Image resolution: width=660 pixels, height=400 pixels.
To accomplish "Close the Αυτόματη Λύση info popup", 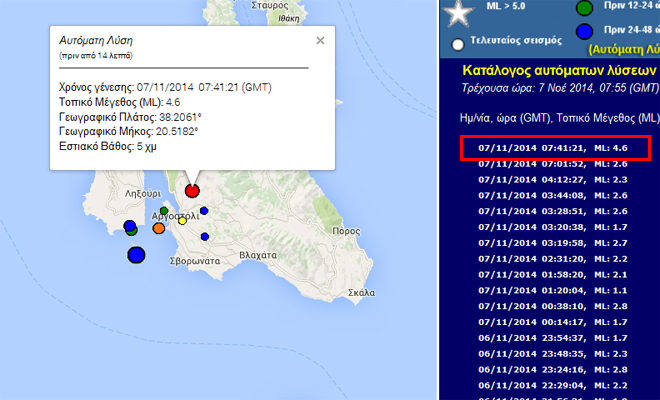I will [320, 41].
